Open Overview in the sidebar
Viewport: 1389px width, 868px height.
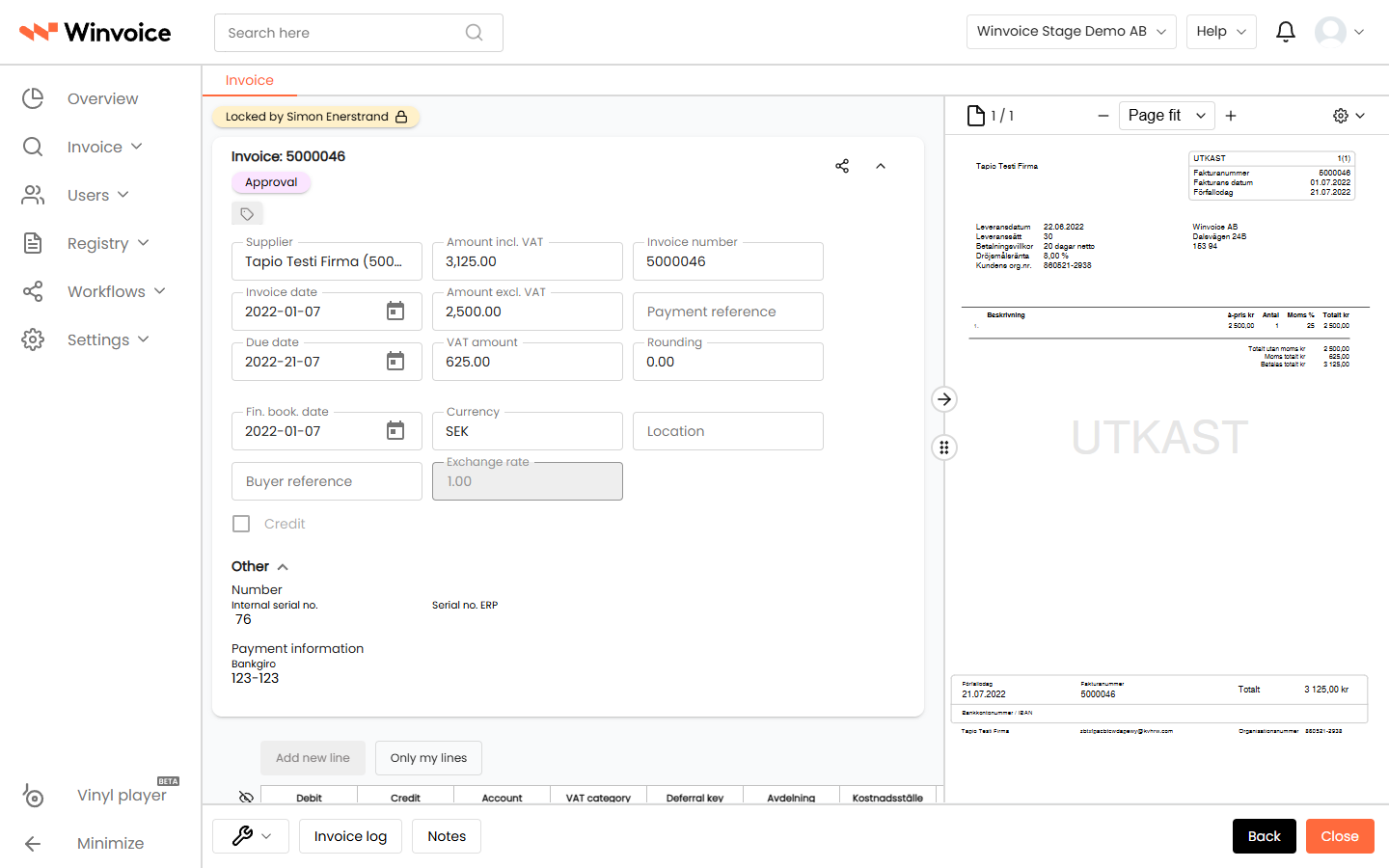(x=102, y=98)
